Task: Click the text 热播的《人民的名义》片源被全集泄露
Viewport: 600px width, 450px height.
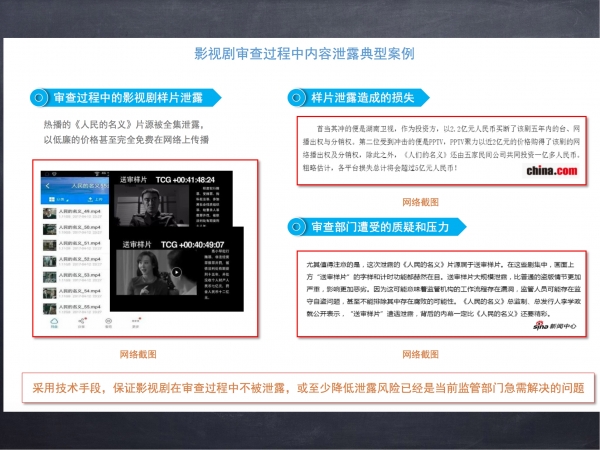Action: point(124,125)
